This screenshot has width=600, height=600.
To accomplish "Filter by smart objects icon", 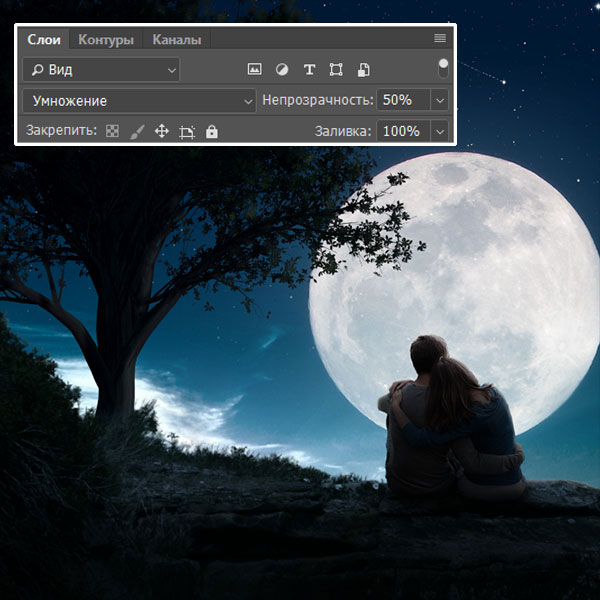I will 364,70.
